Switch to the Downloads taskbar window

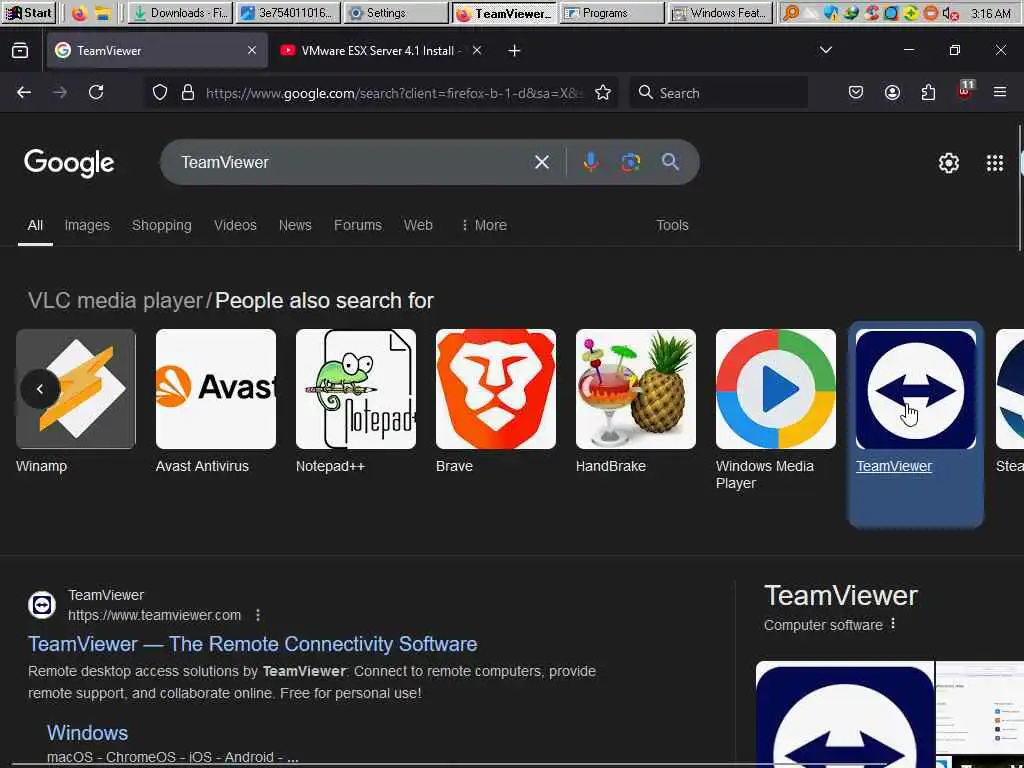coord(180,13)
